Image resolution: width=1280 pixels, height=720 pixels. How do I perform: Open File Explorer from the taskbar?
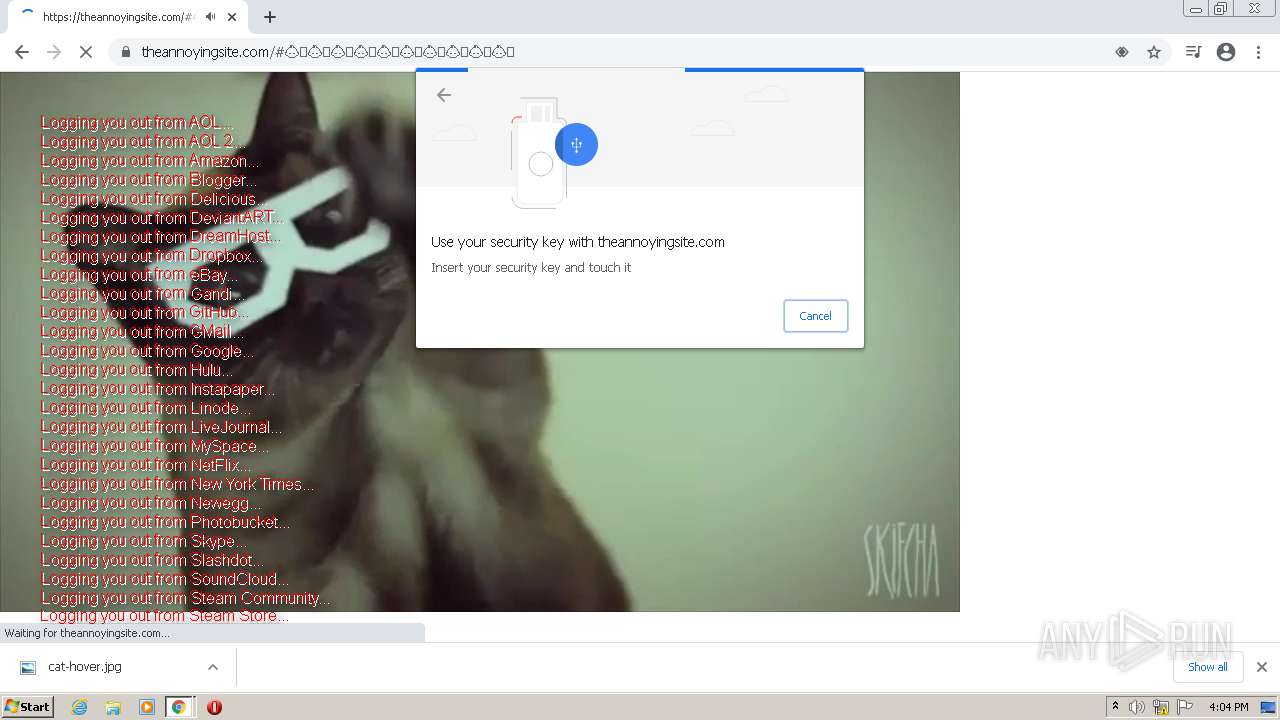coord(113,707)
